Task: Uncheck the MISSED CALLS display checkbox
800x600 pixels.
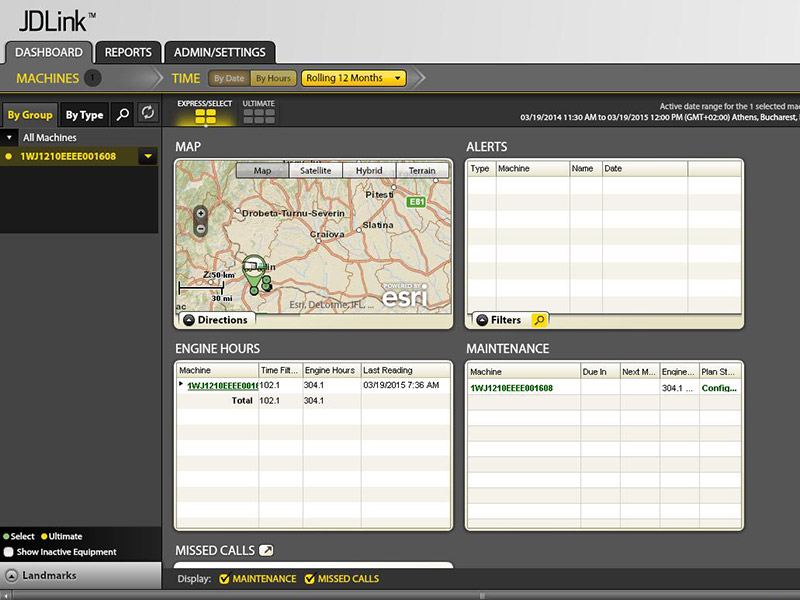Action: click(x=309, y=579)
